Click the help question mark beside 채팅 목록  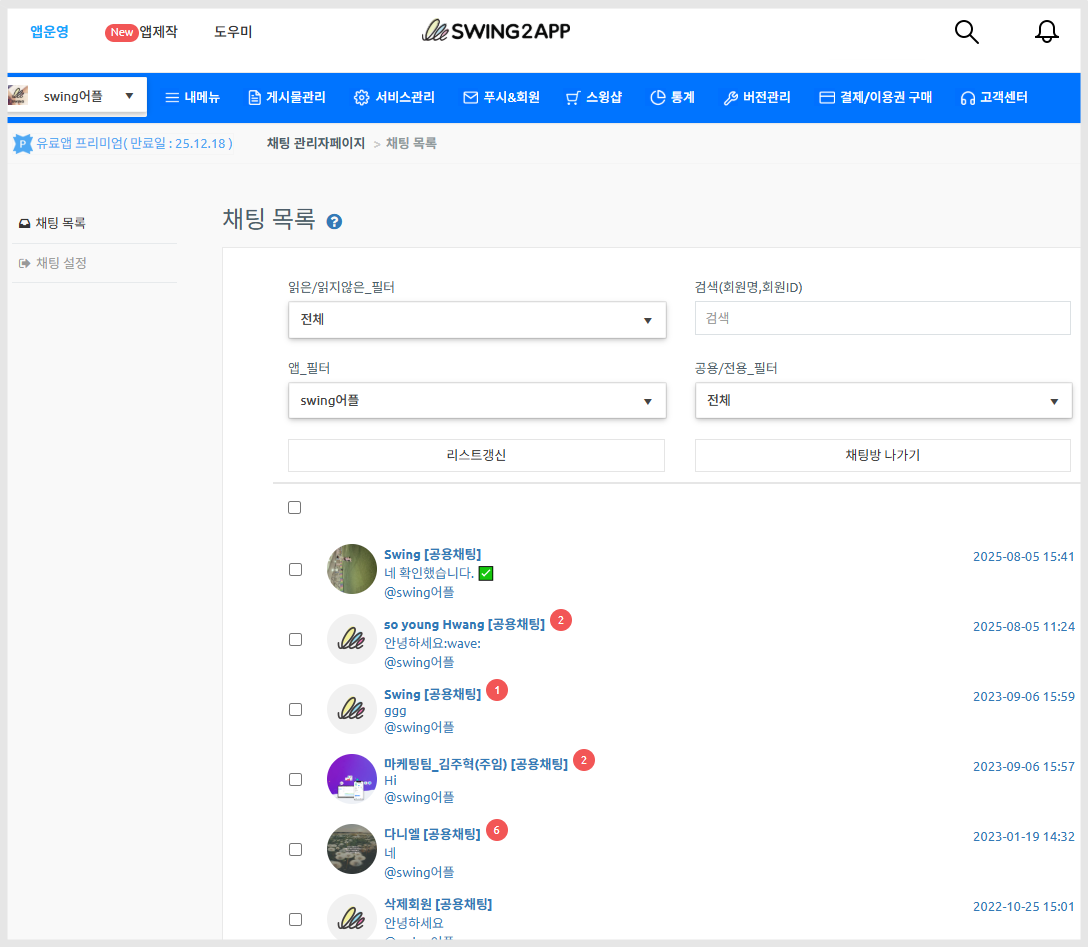click(335, 221)
